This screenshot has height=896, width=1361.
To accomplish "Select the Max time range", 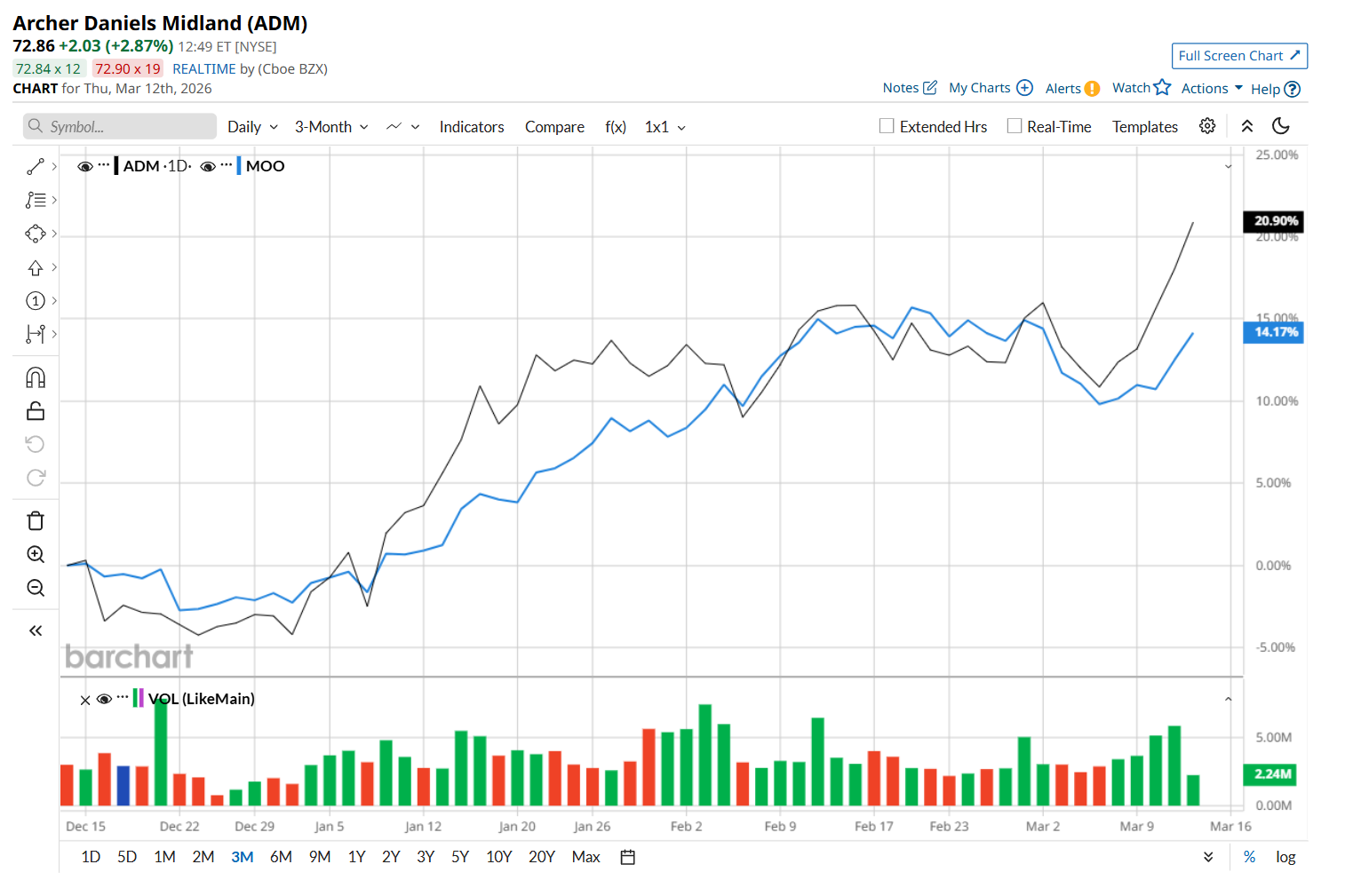I will [x=586, y=857].
